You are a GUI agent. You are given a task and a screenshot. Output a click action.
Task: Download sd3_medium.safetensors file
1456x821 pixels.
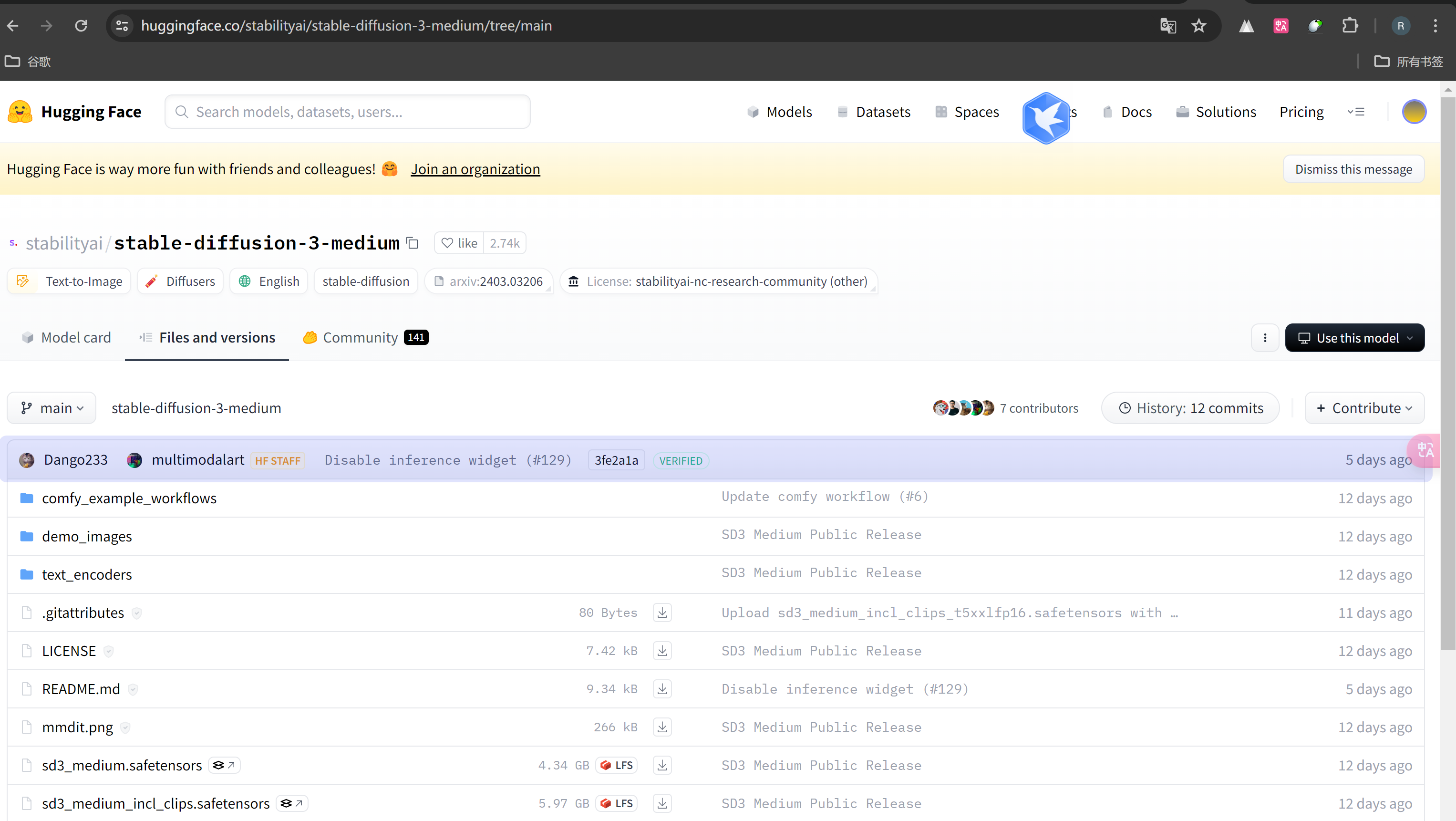[x=662, y=765]
